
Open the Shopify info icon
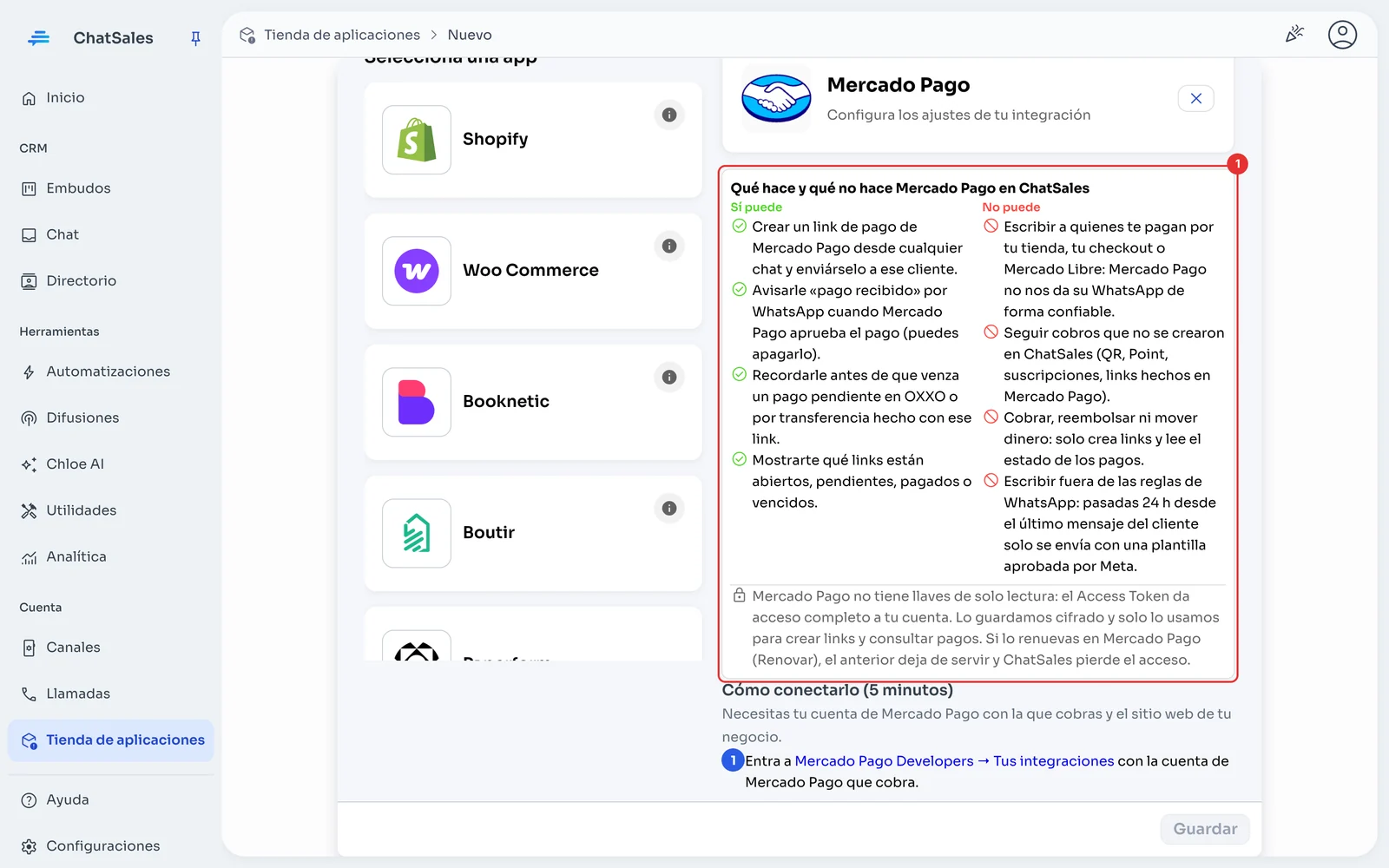(x=669, y=115)
